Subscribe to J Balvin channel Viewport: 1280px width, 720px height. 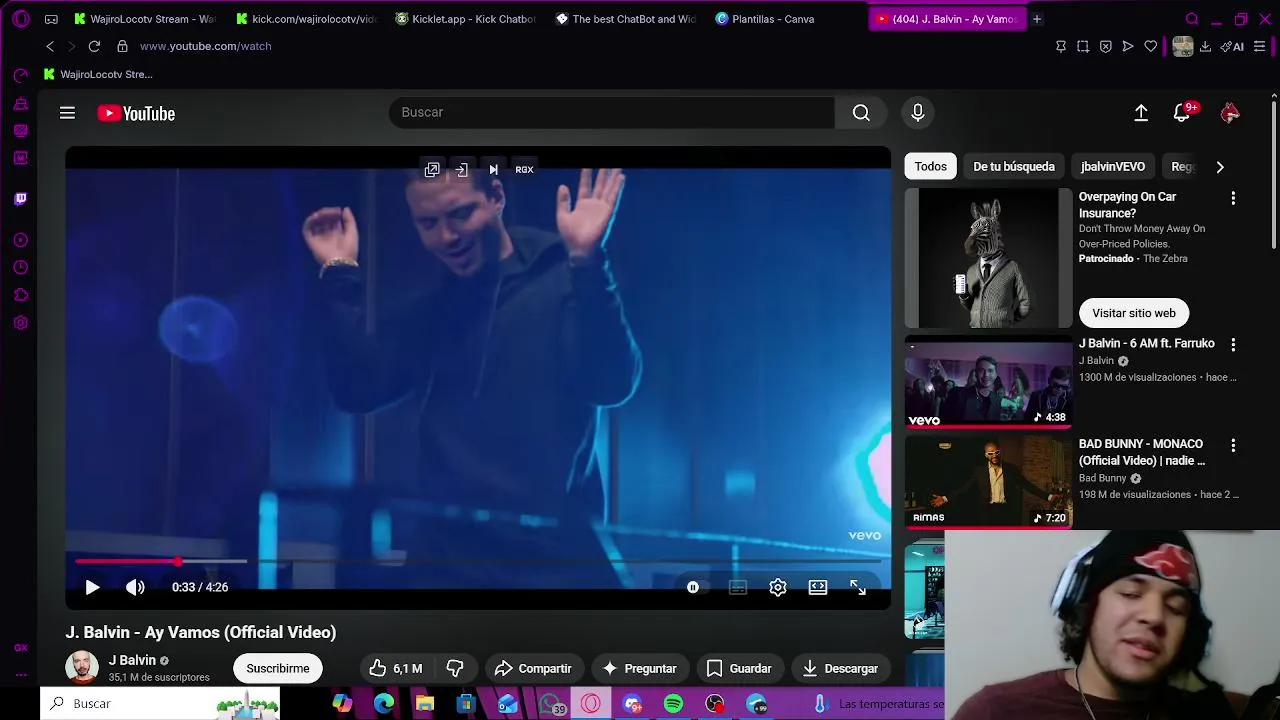(x=278, y=668)
